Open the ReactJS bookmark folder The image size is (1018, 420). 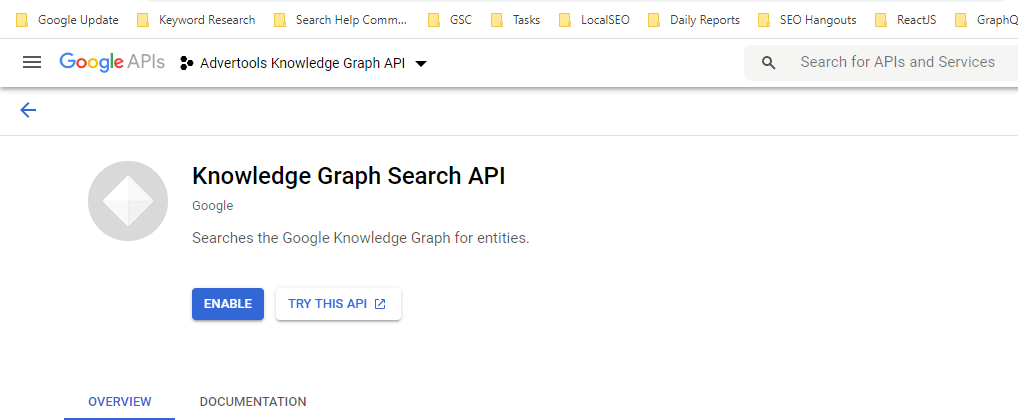(x=906, y=20)
